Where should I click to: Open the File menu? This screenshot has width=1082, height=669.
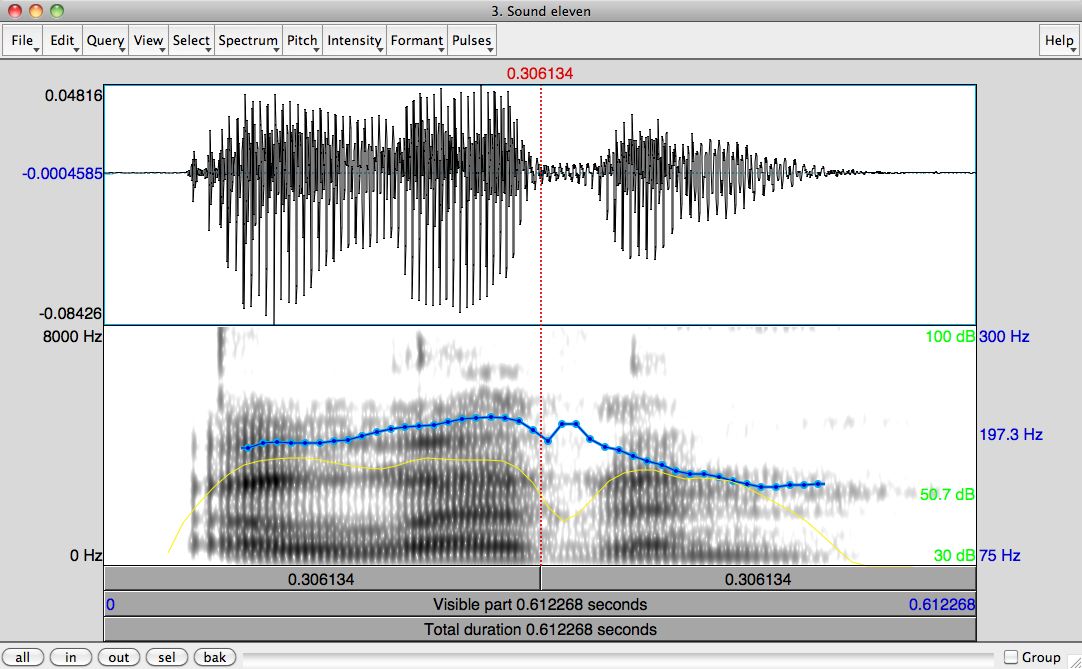[23, 41]
